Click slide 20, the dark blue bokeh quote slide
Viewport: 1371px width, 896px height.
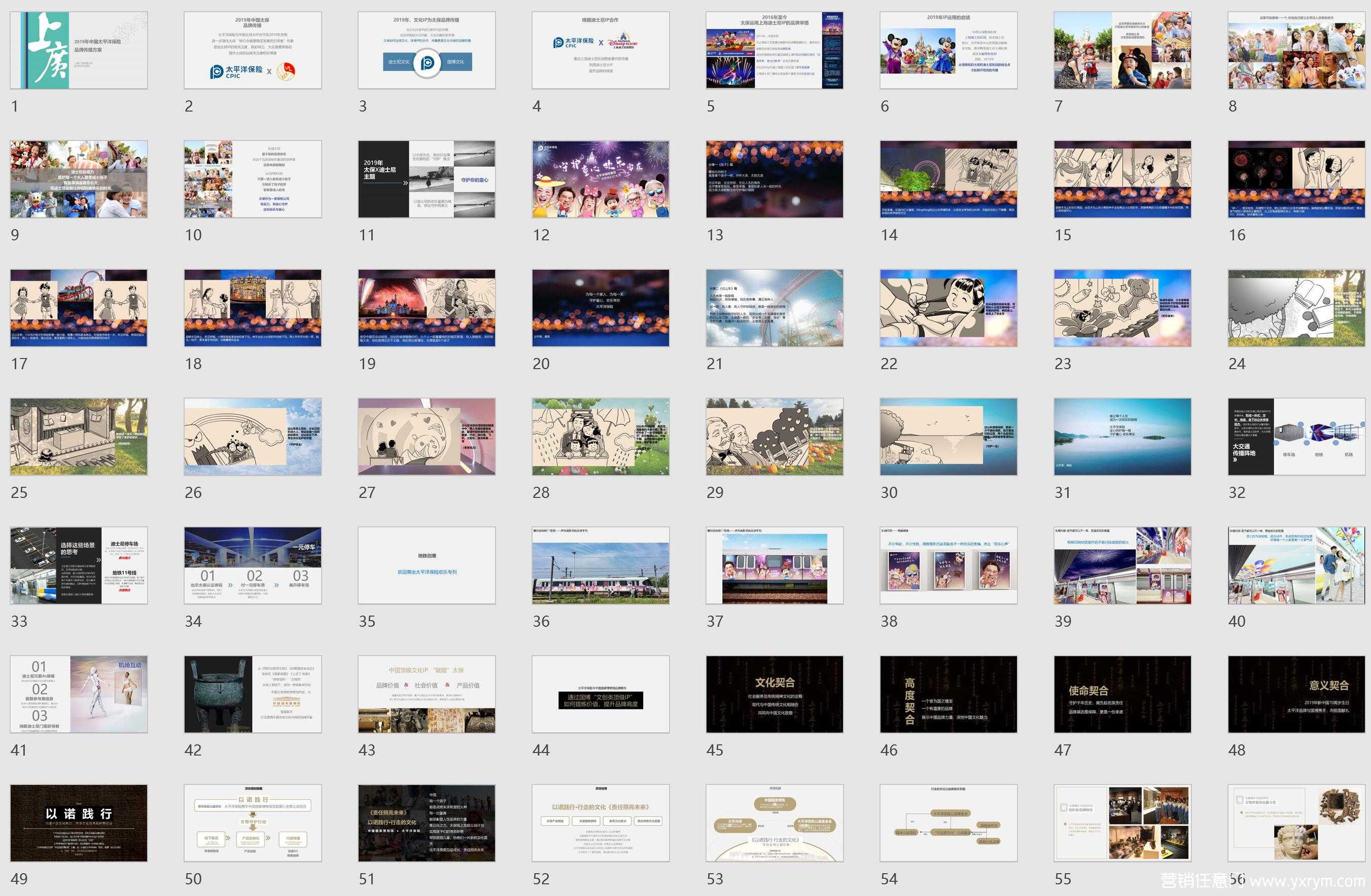coord(601,308)
